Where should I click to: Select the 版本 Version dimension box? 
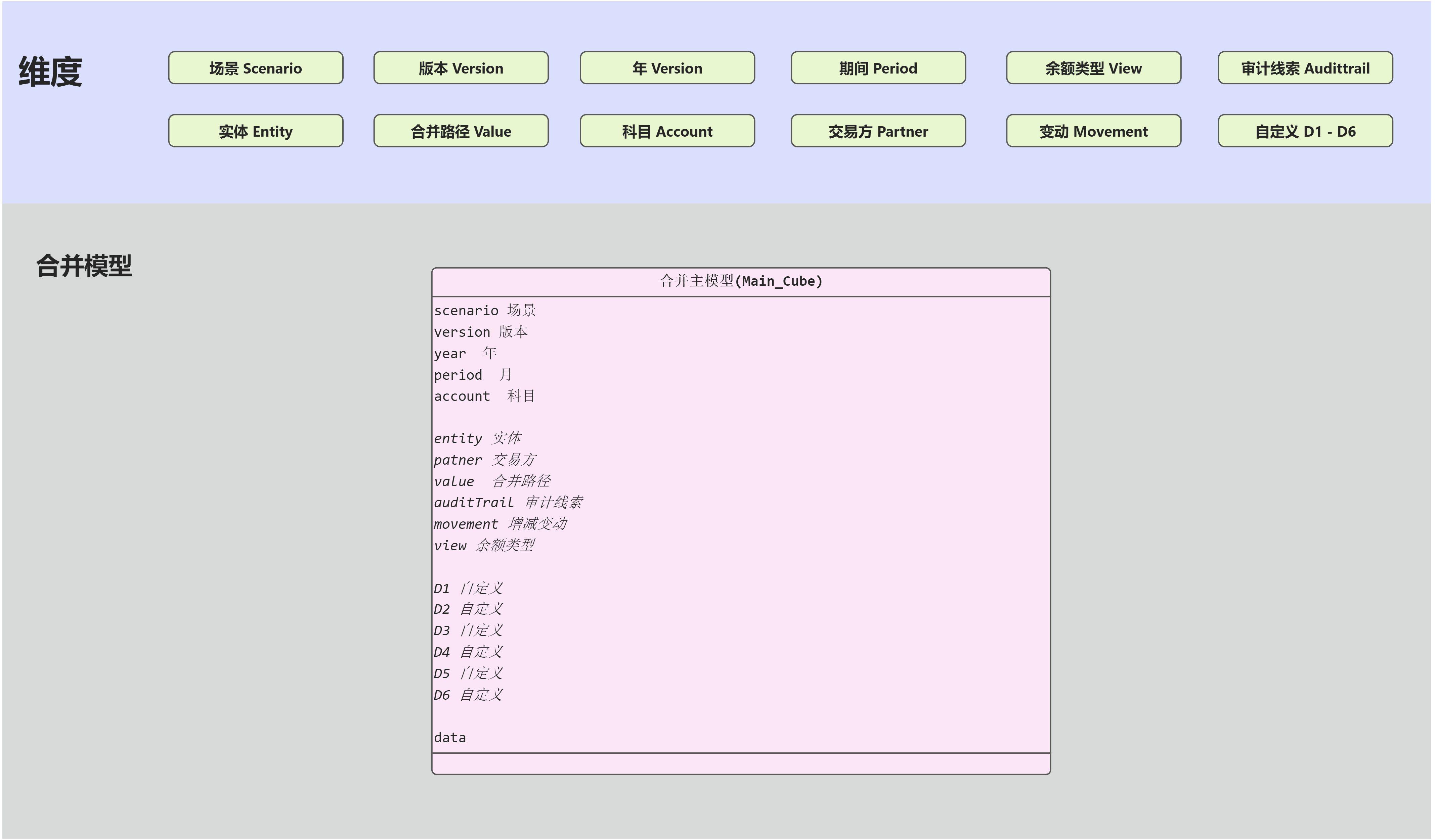click(461, 68)
